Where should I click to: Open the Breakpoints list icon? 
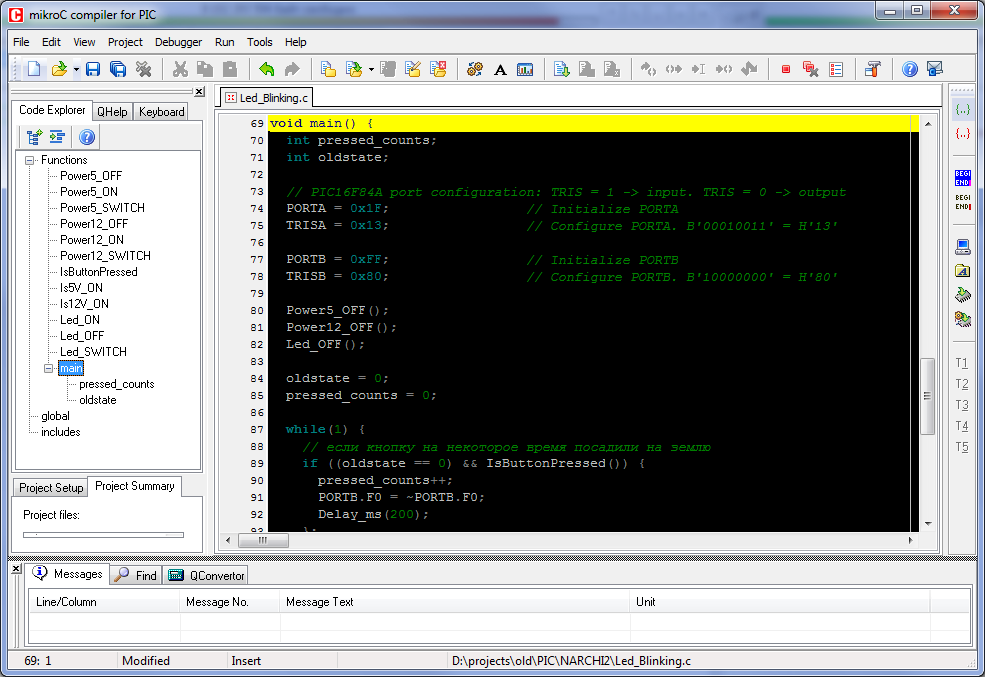[x=836, y=69]
